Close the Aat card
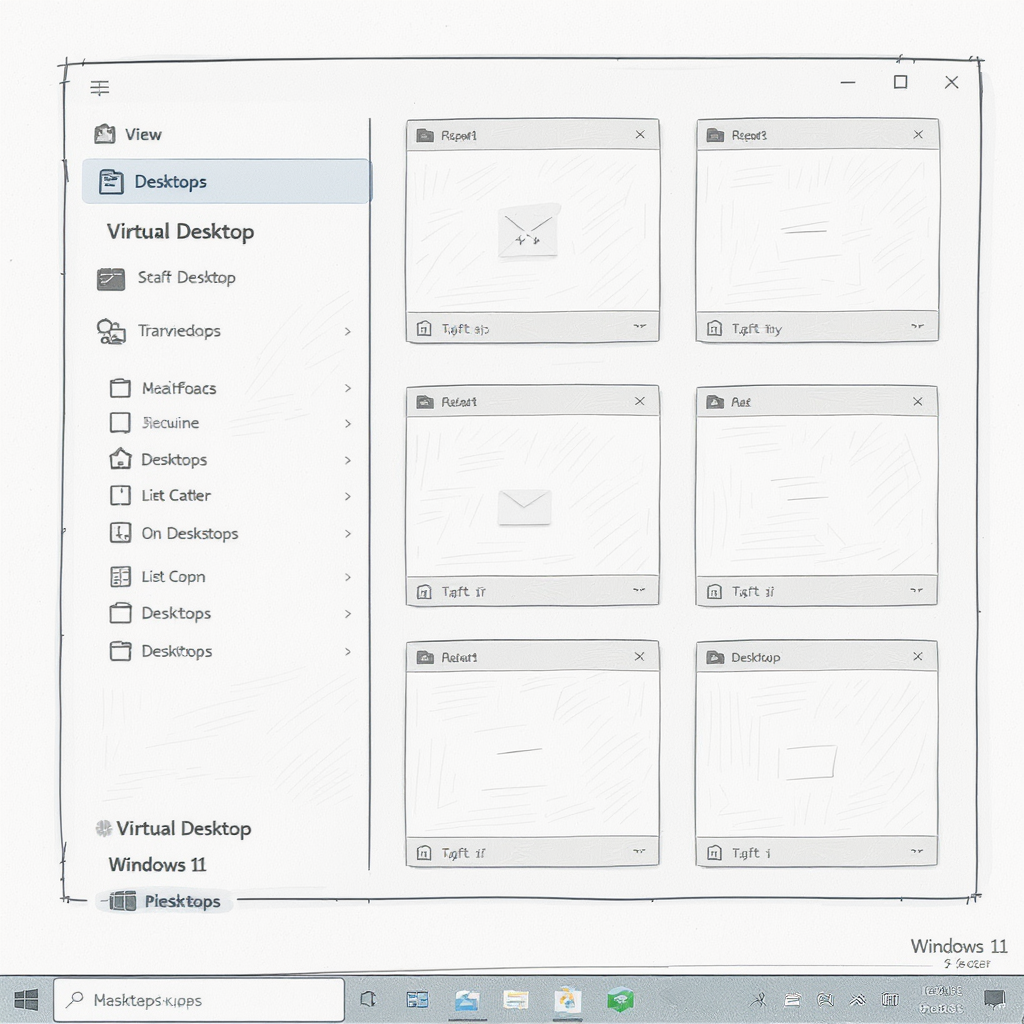This screenshot has height=1024, width=1024. pos(918,402)
